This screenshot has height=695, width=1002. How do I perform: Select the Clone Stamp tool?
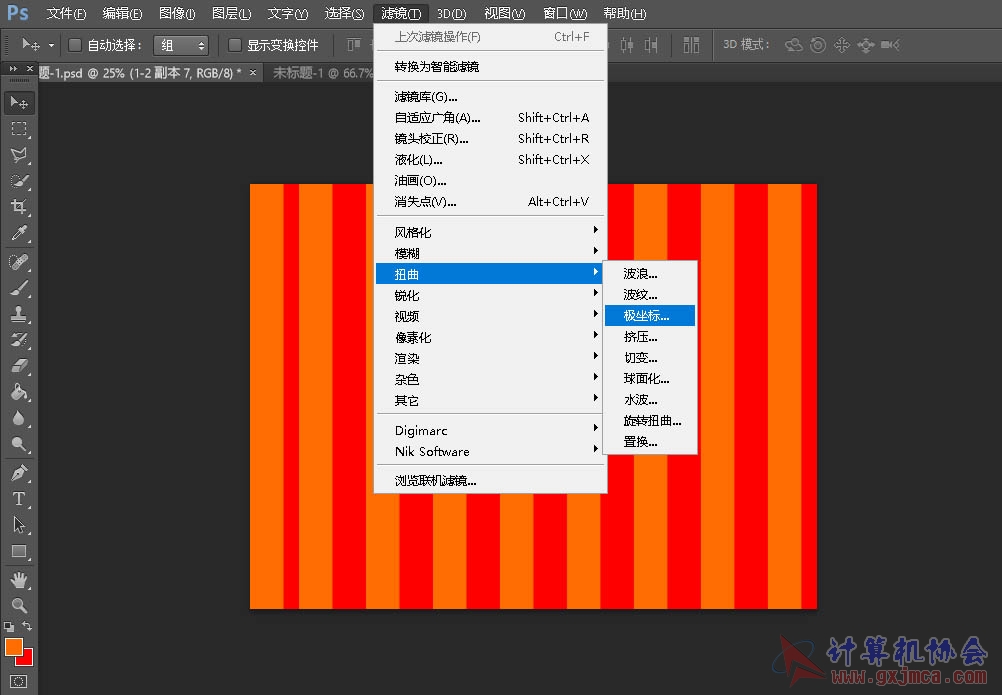[x=19, y=314]
